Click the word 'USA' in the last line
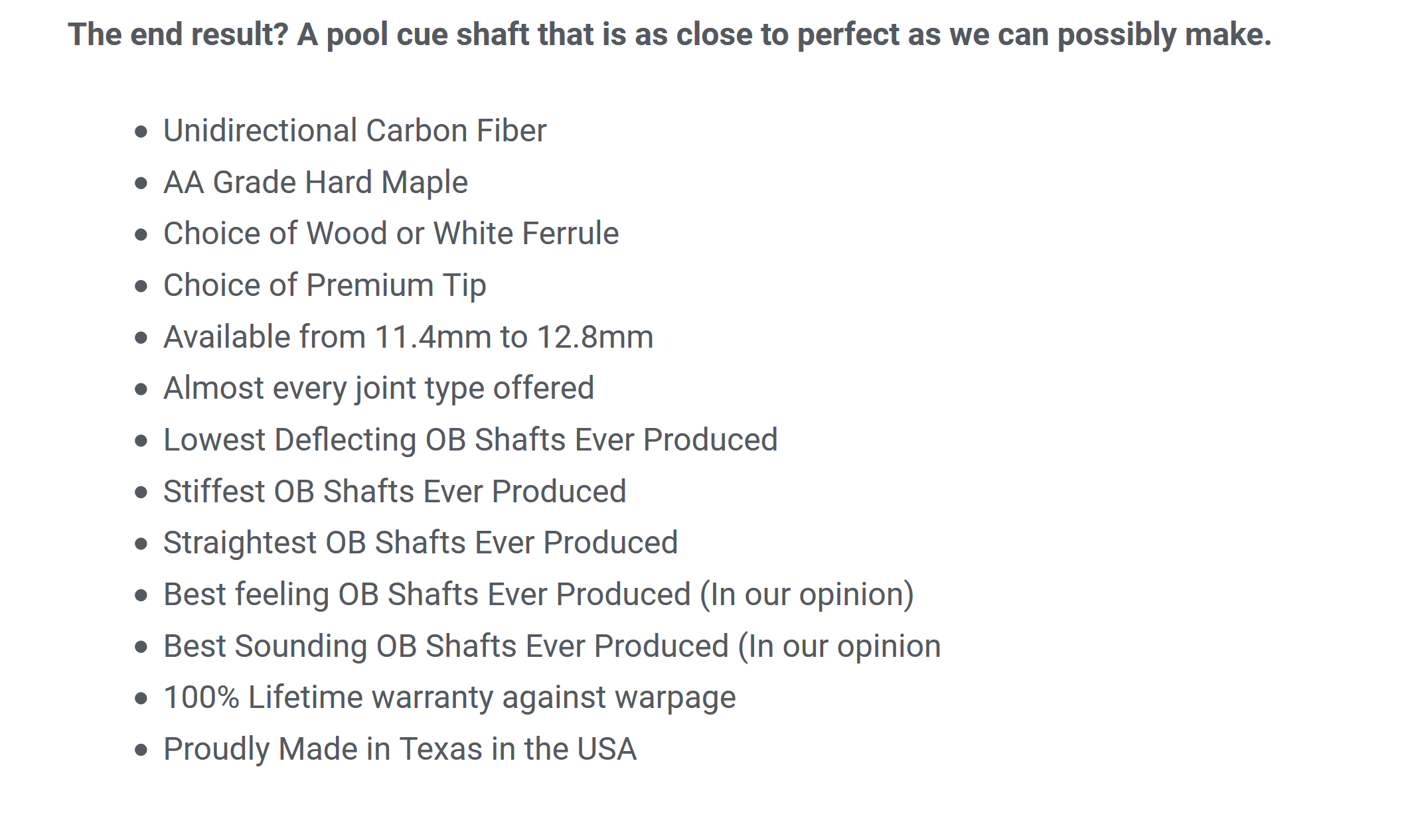Image resolution: width=1406 pixels, height=840 pixels. (x=607, y=749)
